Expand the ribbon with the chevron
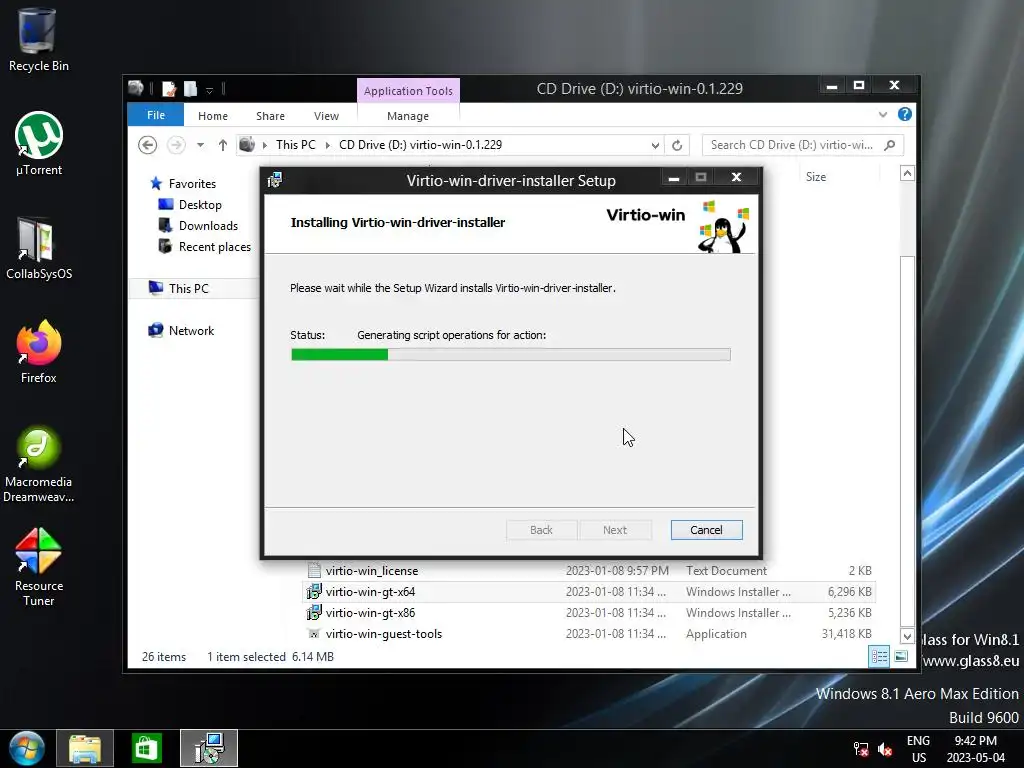 click(x=883, y=114)
